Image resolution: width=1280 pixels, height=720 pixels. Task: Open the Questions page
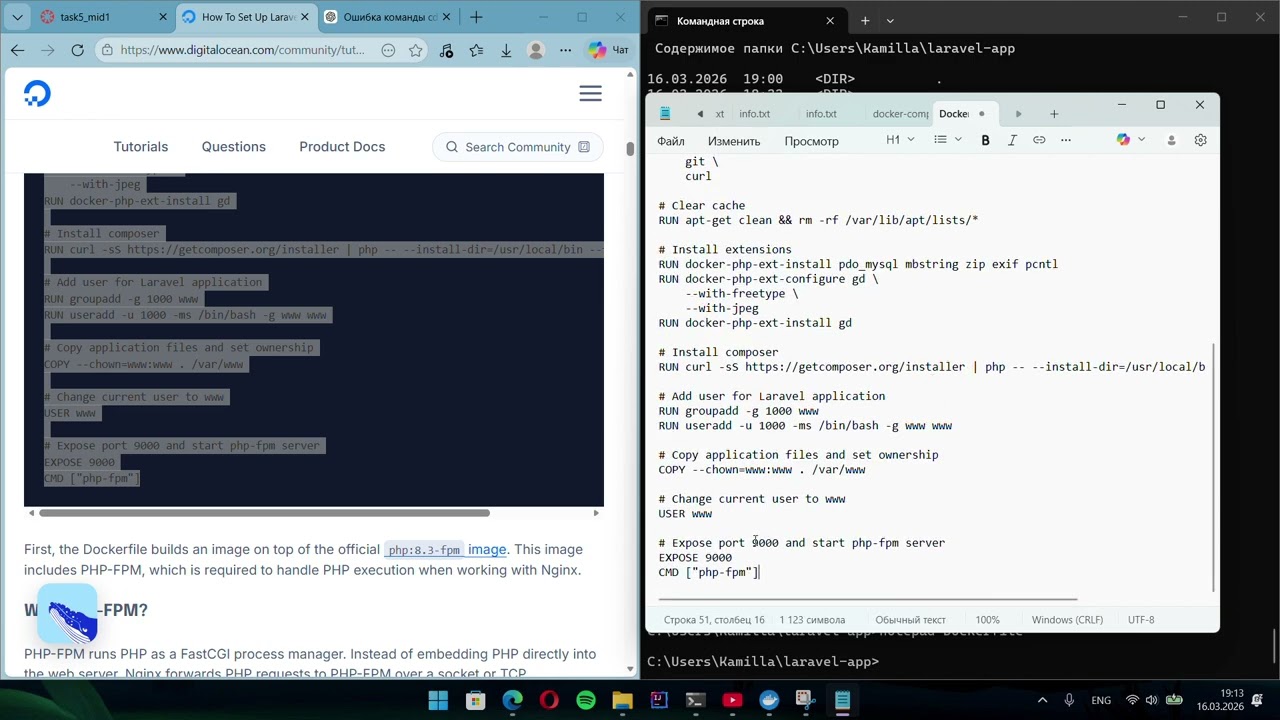(234, 147)
